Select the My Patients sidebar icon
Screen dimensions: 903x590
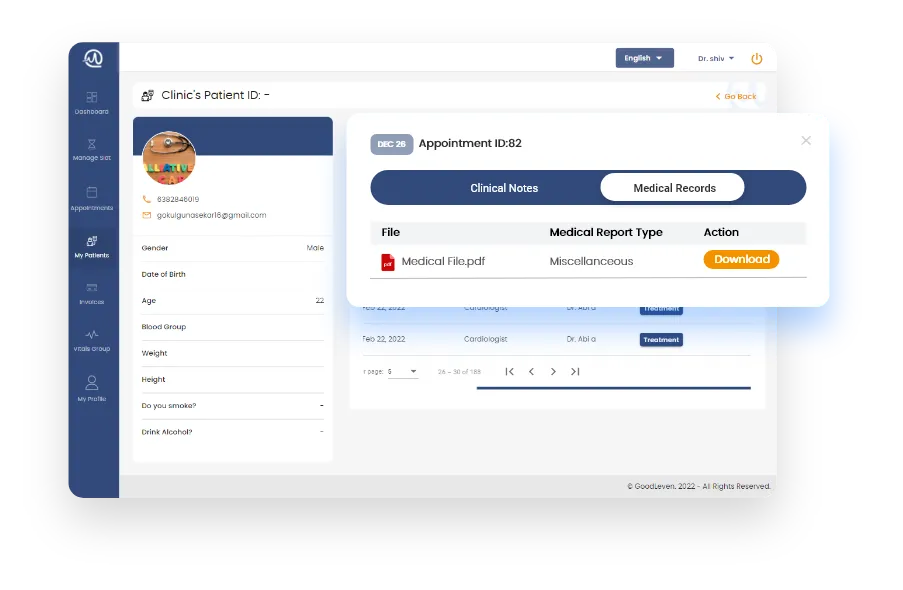pos(92,247)
